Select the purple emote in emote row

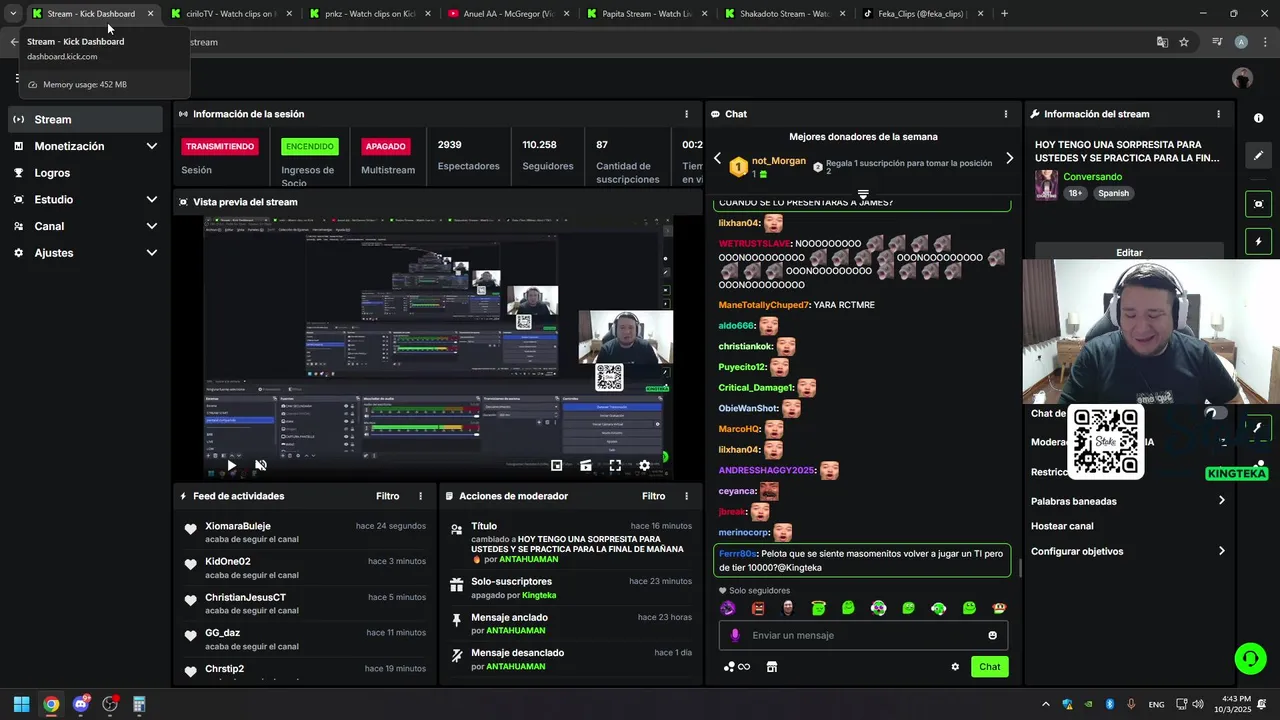[x=728, y=608]
